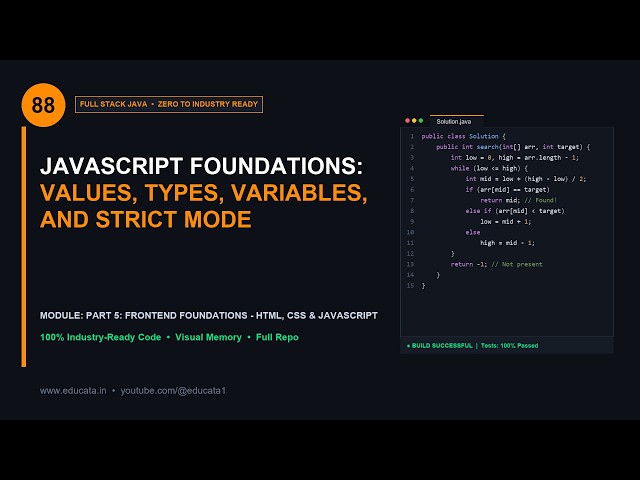Click the yellow window dot in code editor

click(x=414, y=121)
